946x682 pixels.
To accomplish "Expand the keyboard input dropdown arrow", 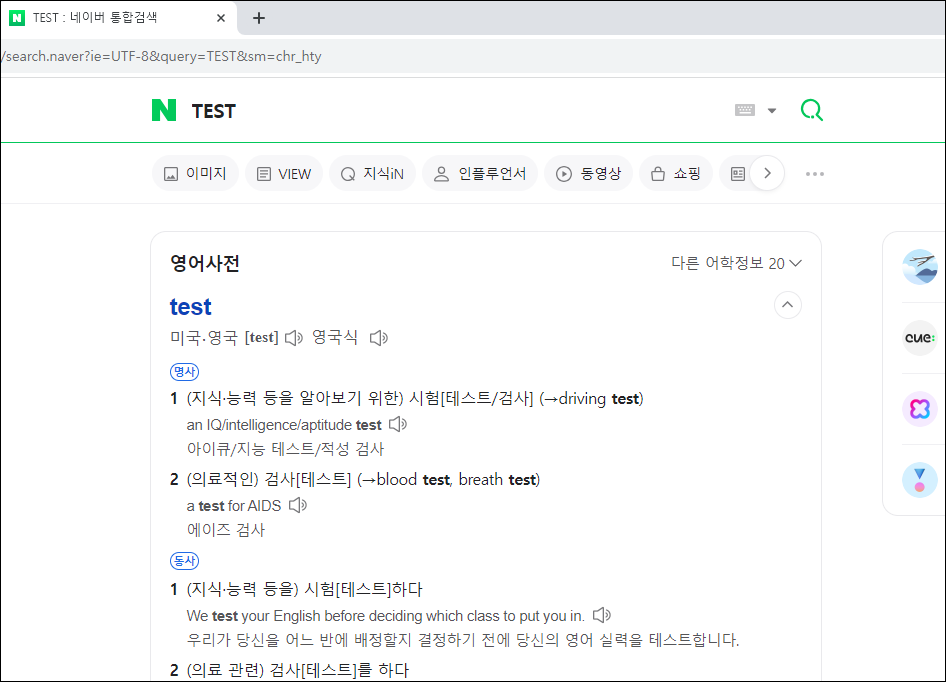I will (x=772, y=111).
